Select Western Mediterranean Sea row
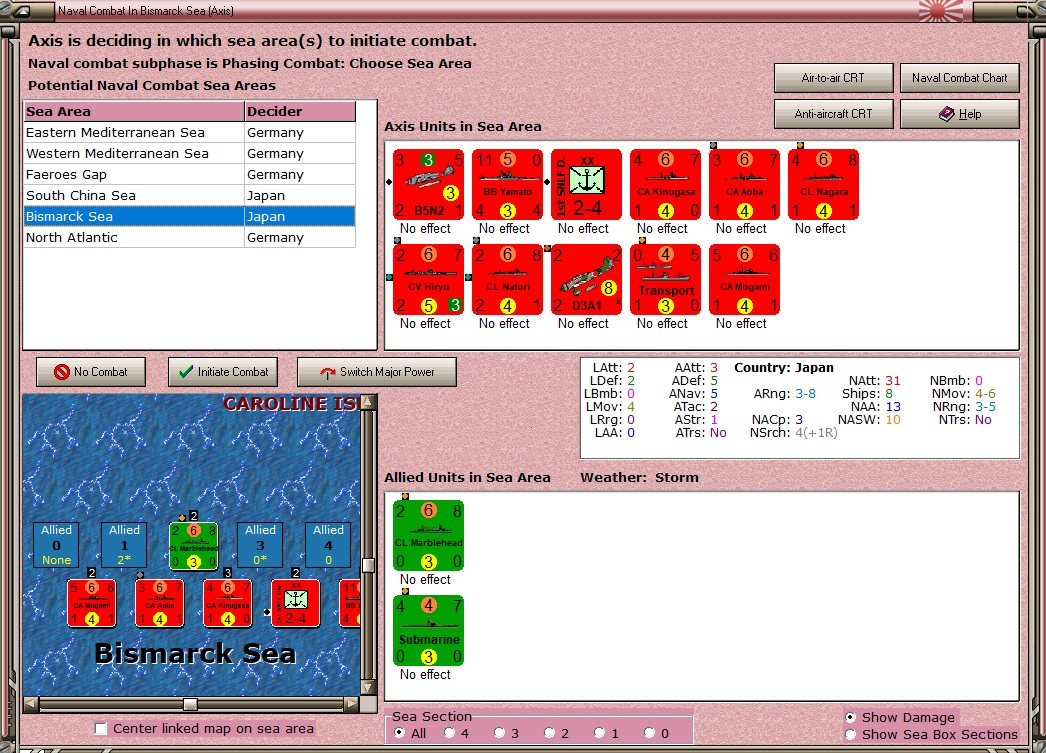 click(x=189, y=153)
